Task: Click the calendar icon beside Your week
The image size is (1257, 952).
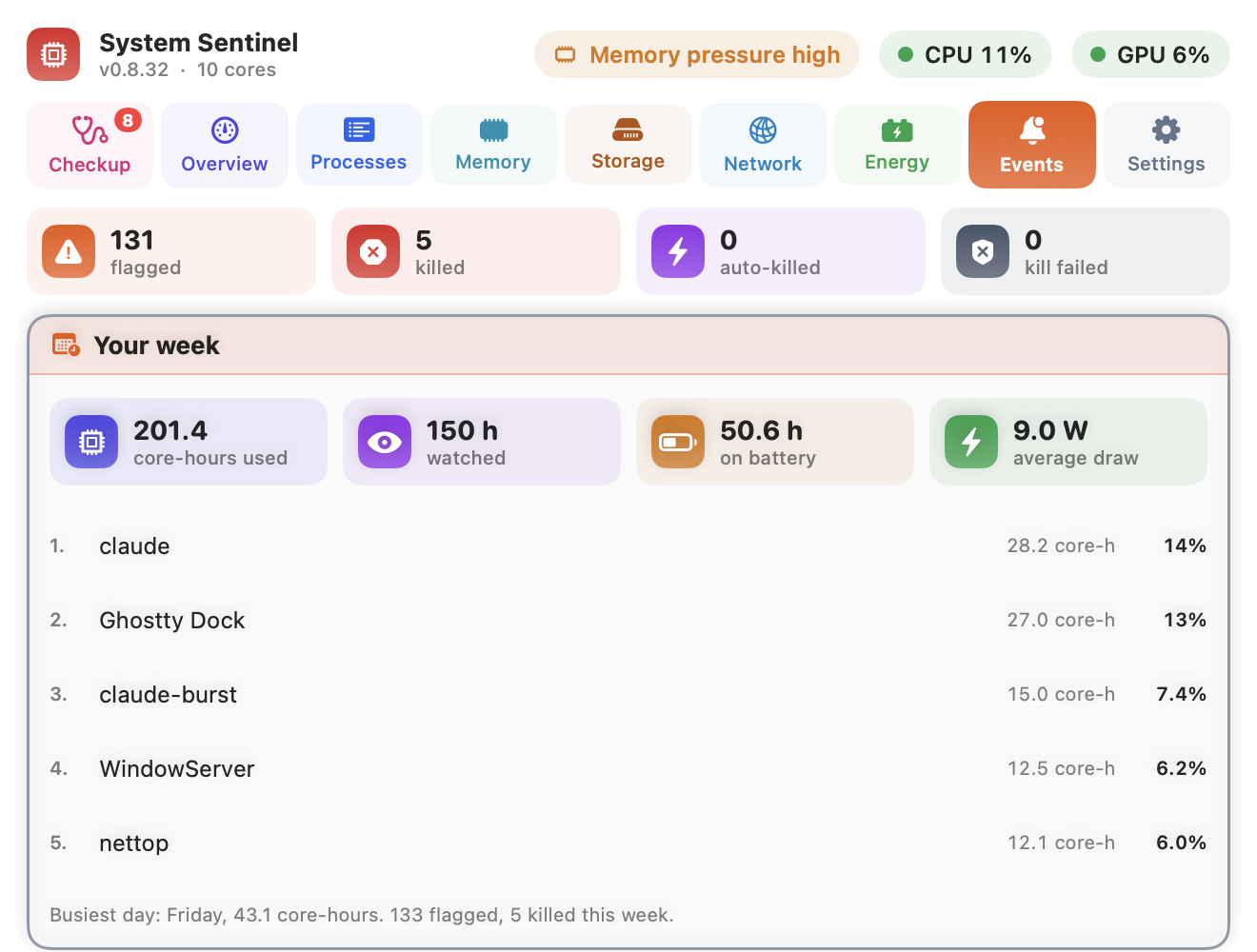Action: point(66,345)
